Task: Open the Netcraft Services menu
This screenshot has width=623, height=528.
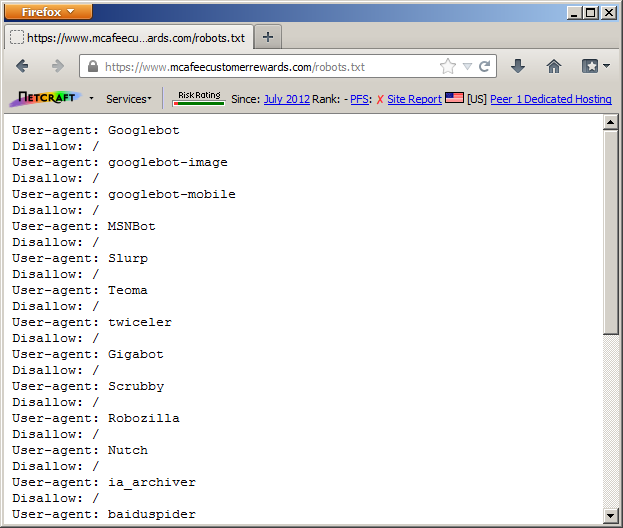Action: click(129, 99)
